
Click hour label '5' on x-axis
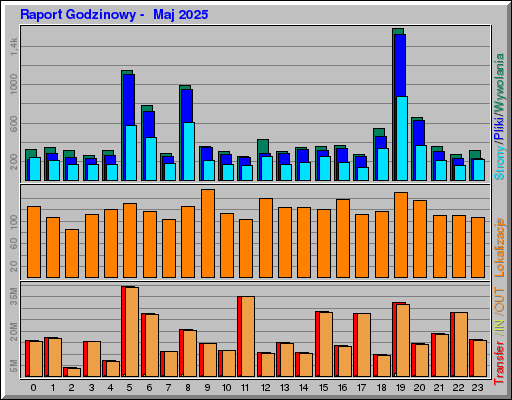129,388
